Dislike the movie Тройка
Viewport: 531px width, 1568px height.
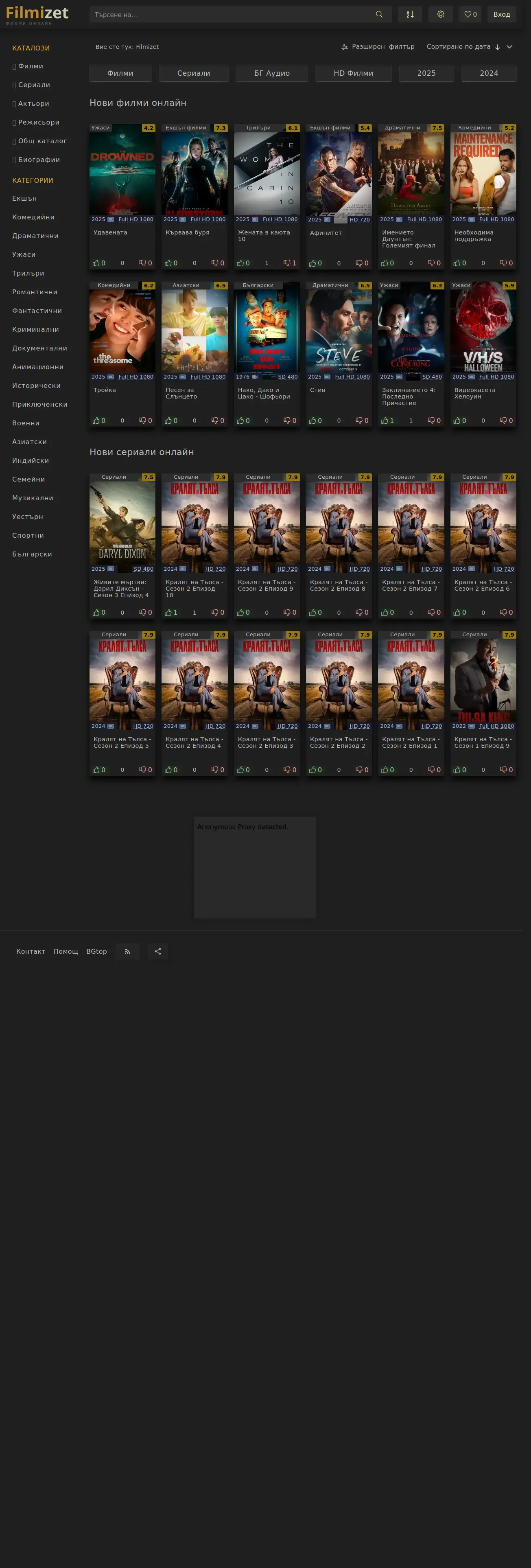(145, 420)
